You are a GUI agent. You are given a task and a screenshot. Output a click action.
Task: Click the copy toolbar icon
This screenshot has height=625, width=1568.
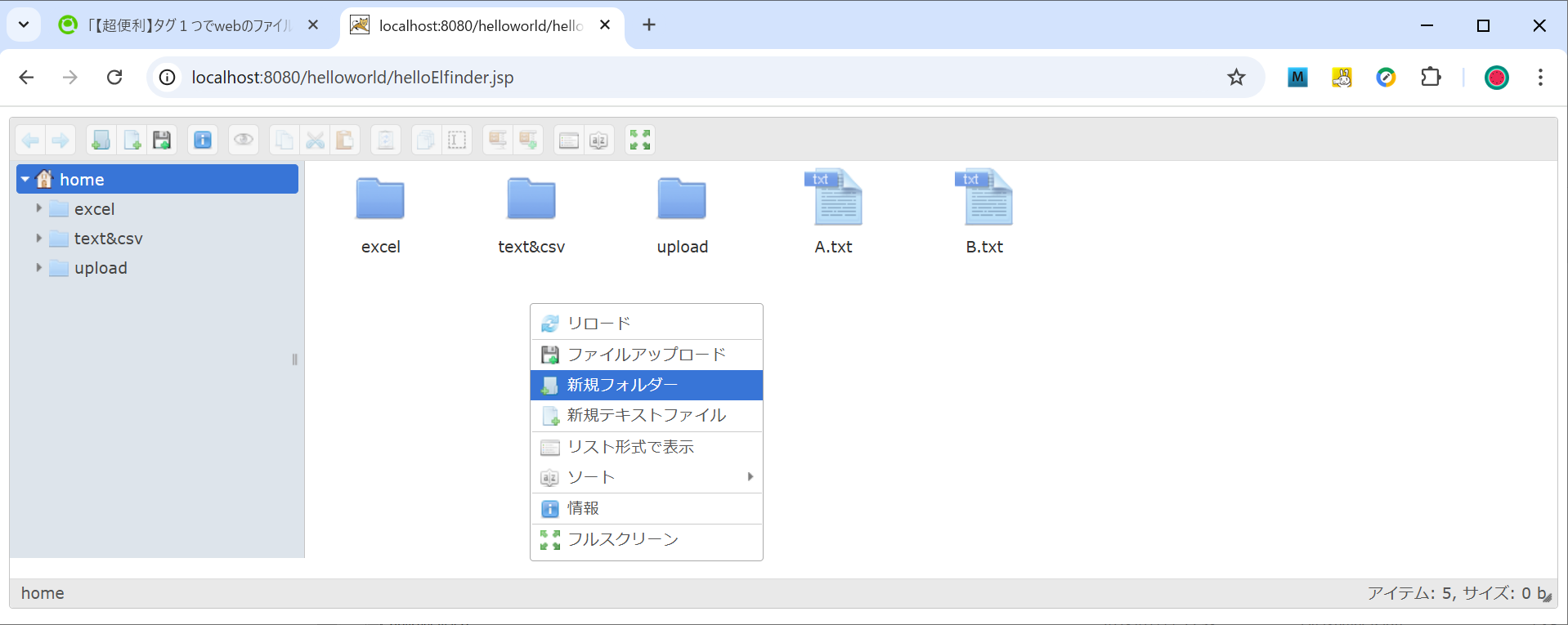284,141
